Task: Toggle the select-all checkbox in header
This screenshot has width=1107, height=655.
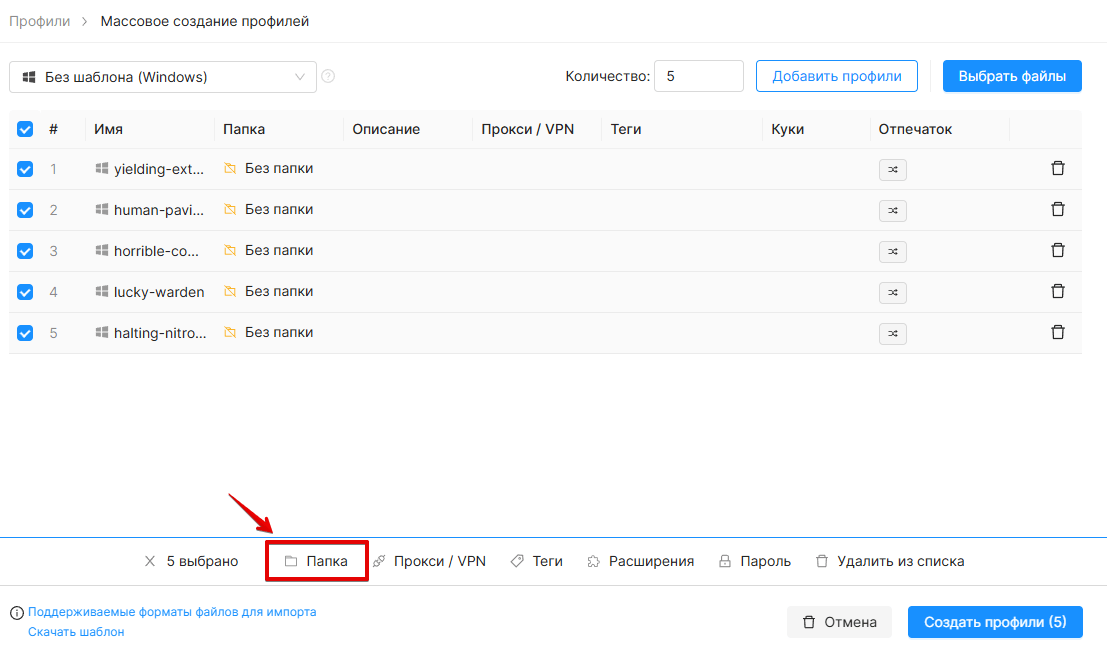Action: pos(25,129)
